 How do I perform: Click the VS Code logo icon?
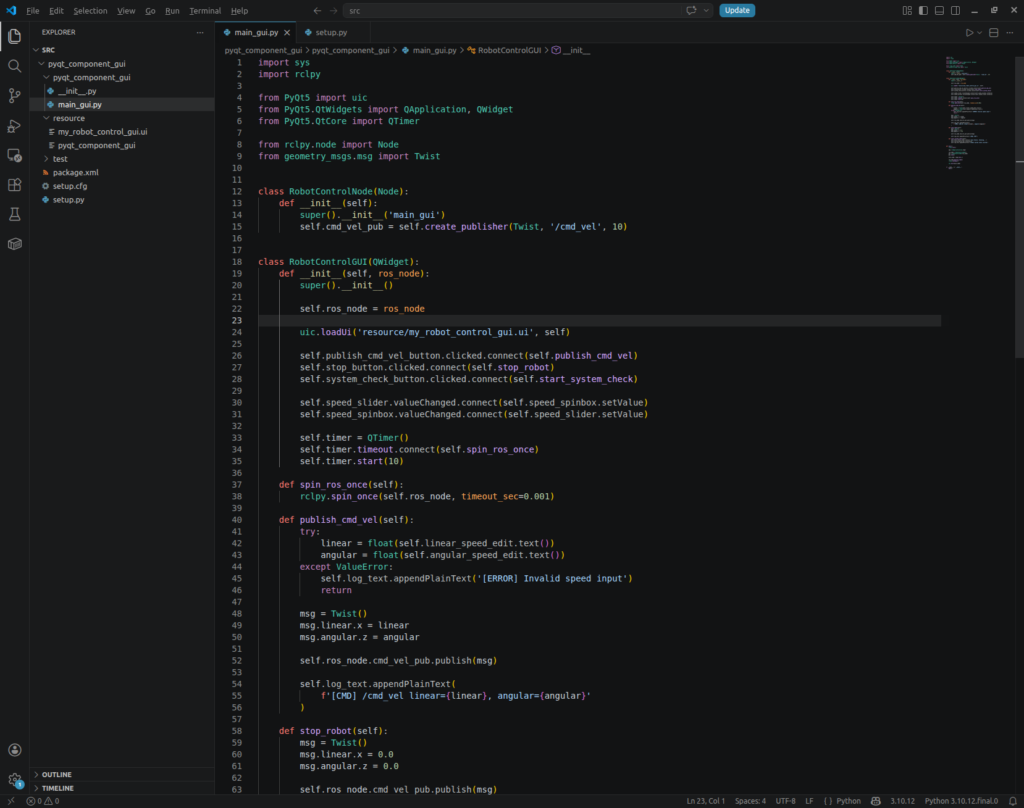[11, 10]
